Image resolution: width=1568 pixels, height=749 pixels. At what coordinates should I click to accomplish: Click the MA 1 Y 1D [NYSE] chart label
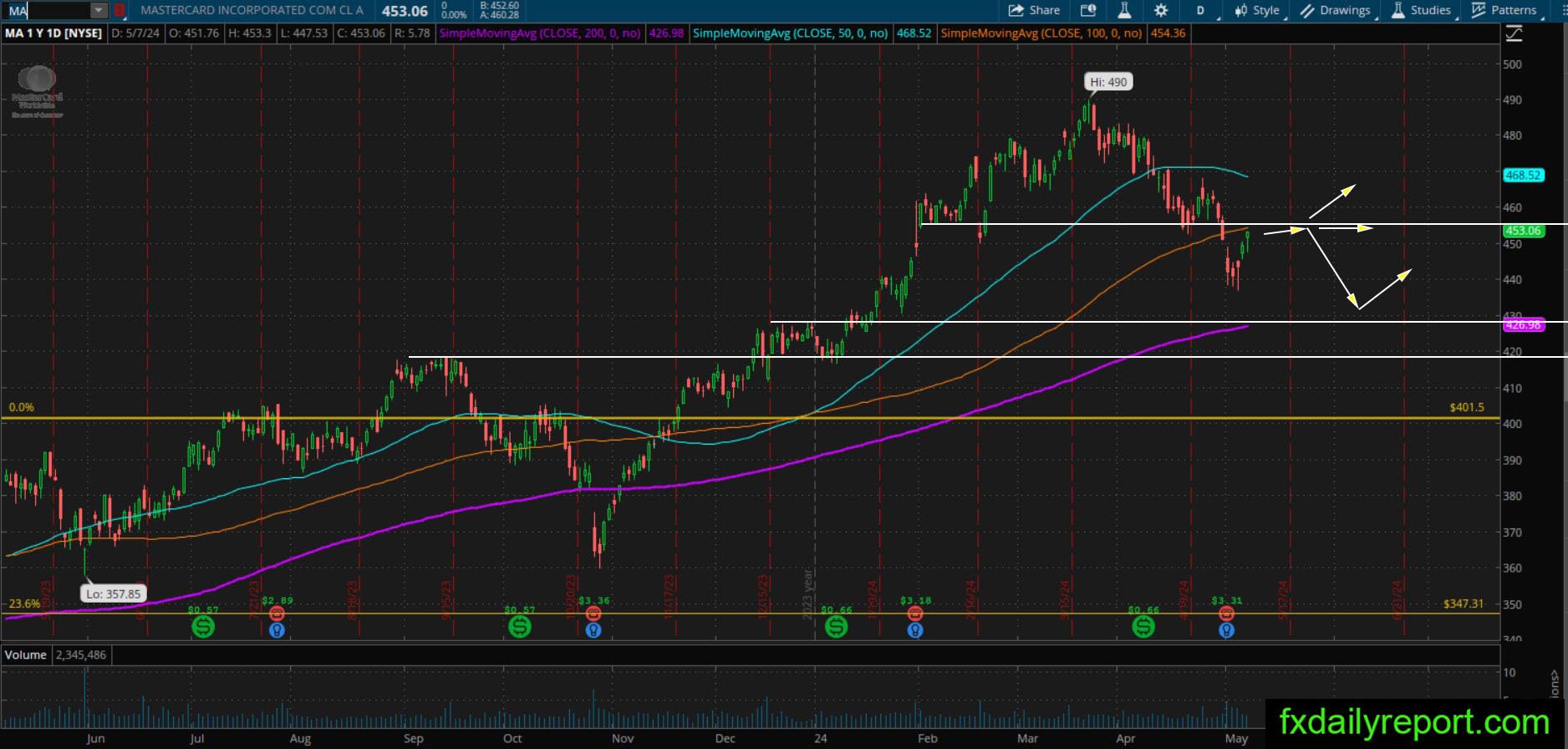point(53,33)
